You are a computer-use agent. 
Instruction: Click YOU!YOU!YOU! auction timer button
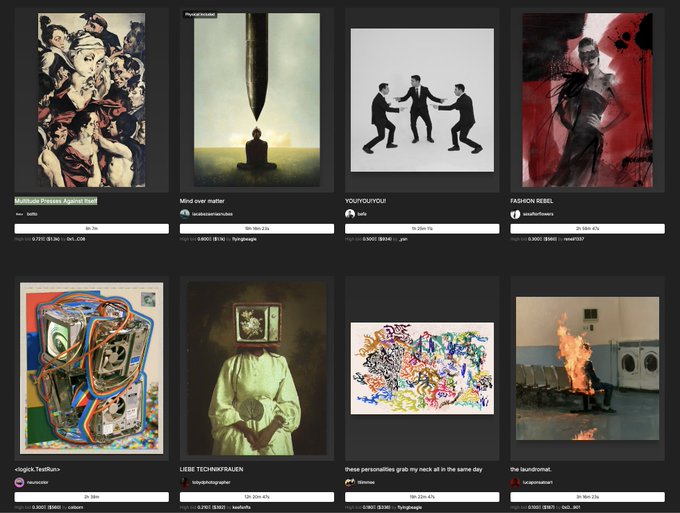422,229
